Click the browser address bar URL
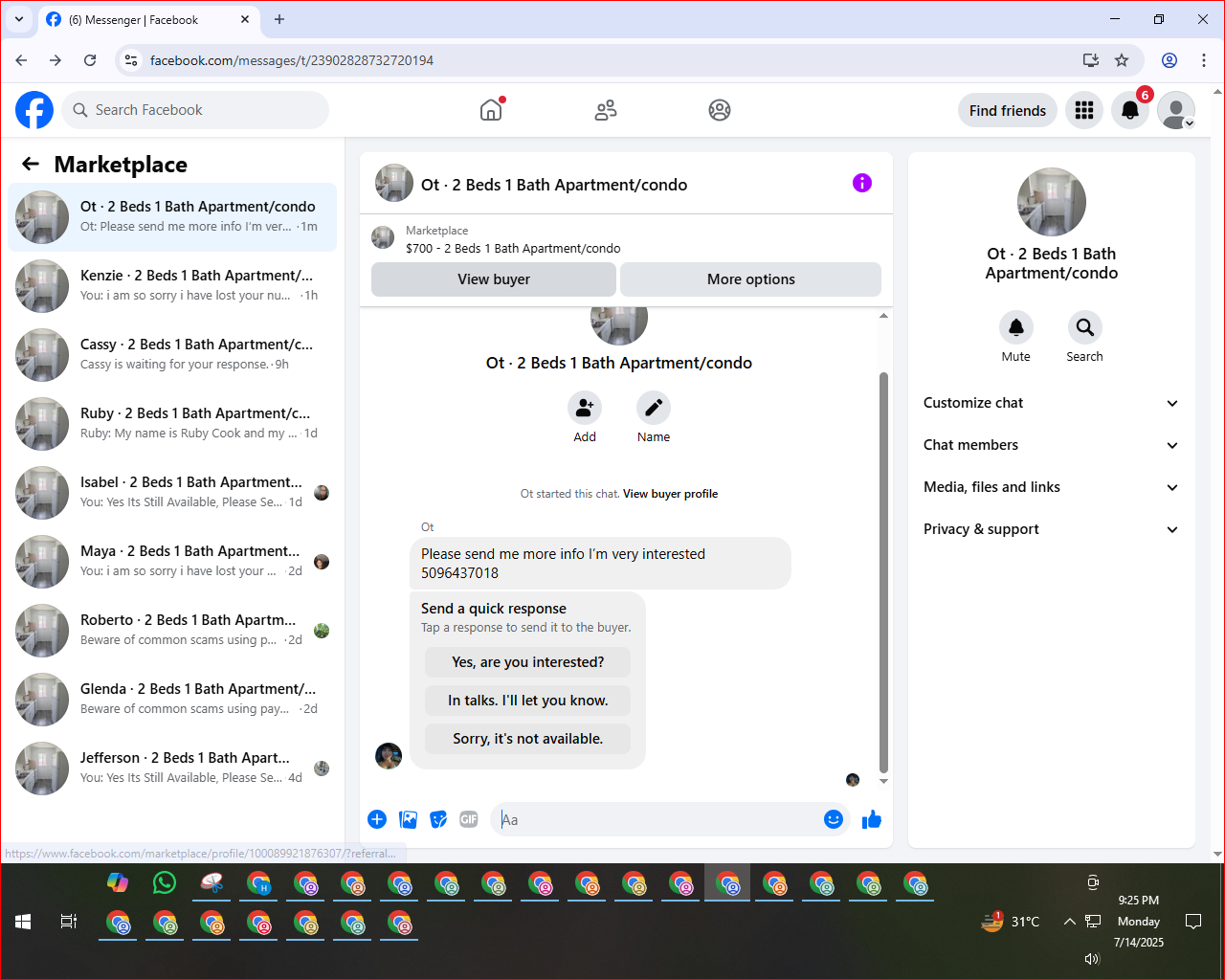This screenshot has width=1225, height=980. [x=292, y=60]
